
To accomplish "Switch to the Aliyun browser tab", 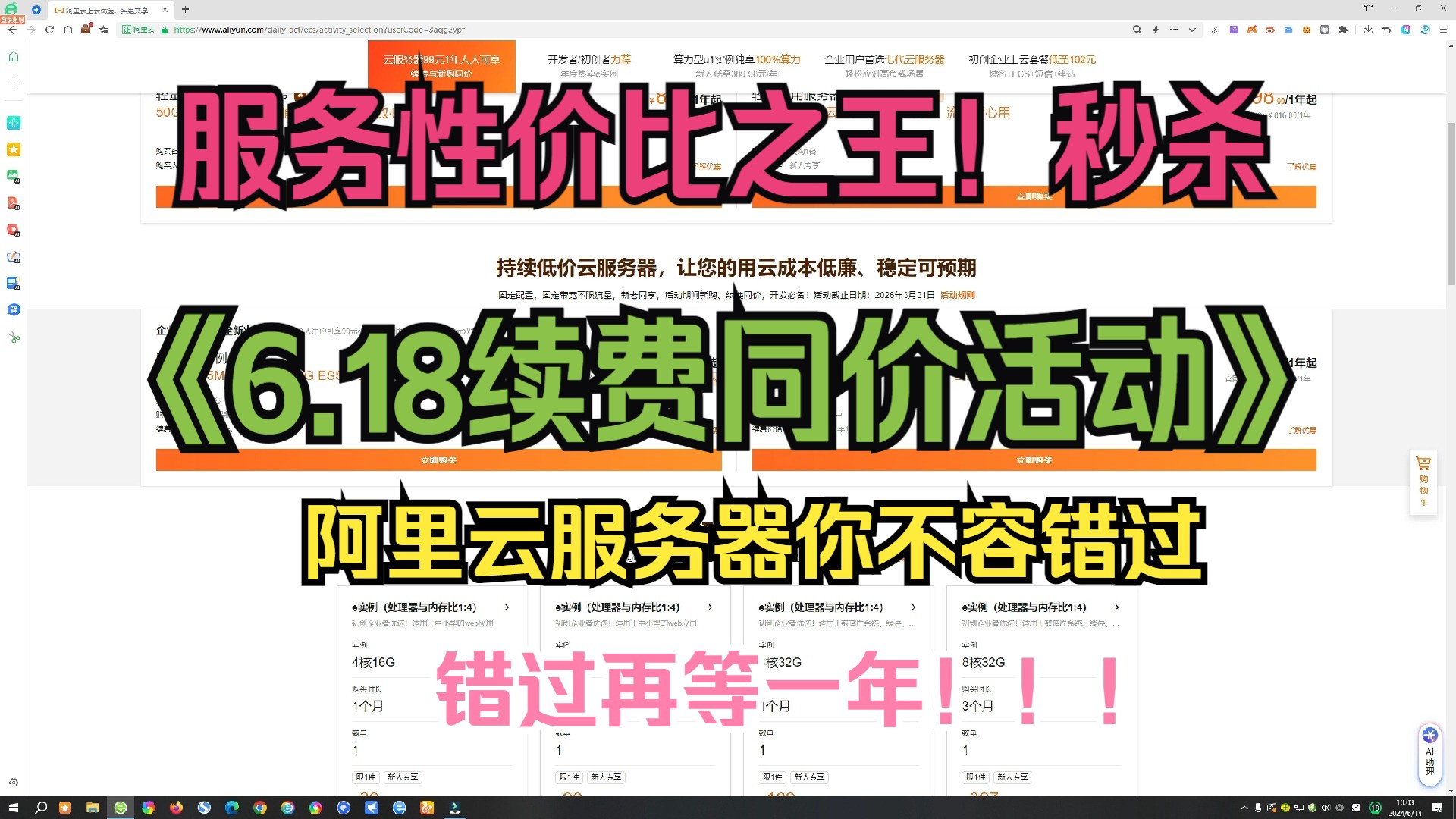I will tap(110, 10).
